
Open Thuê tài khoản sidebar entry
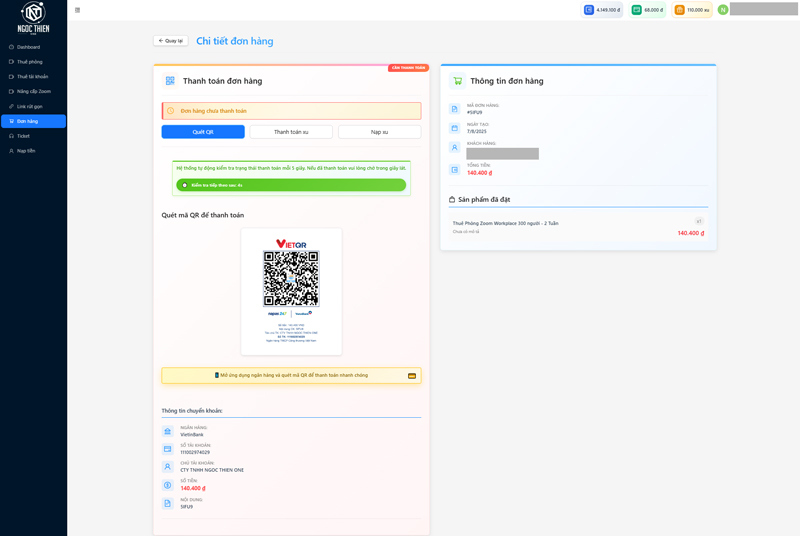pyautogui.click(x=33, y=76)
